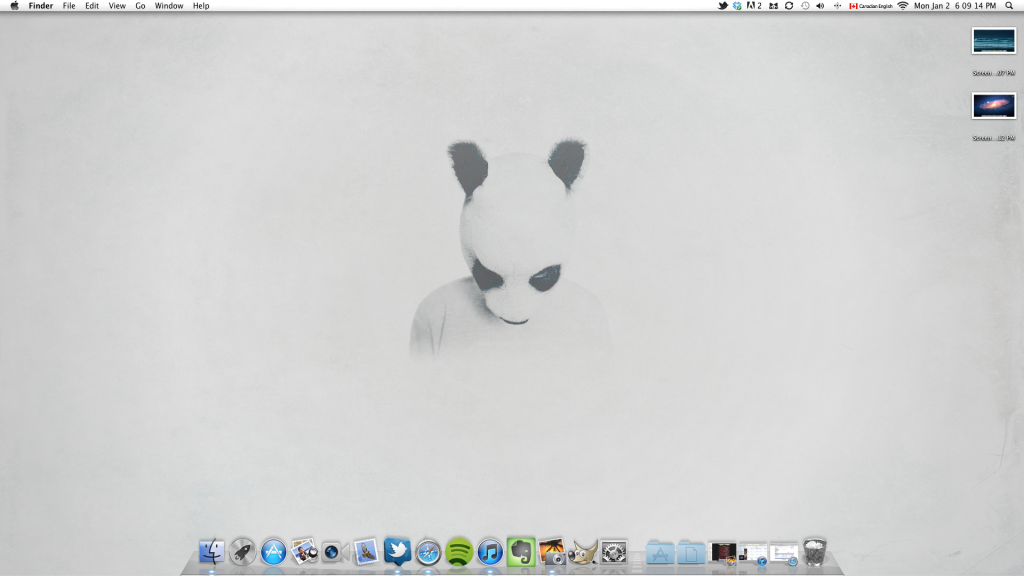Click the Spotlight search magnifying glass
Image resolution: width=1024 pixels, height=576 pixels.
(x=1009, y=6)
